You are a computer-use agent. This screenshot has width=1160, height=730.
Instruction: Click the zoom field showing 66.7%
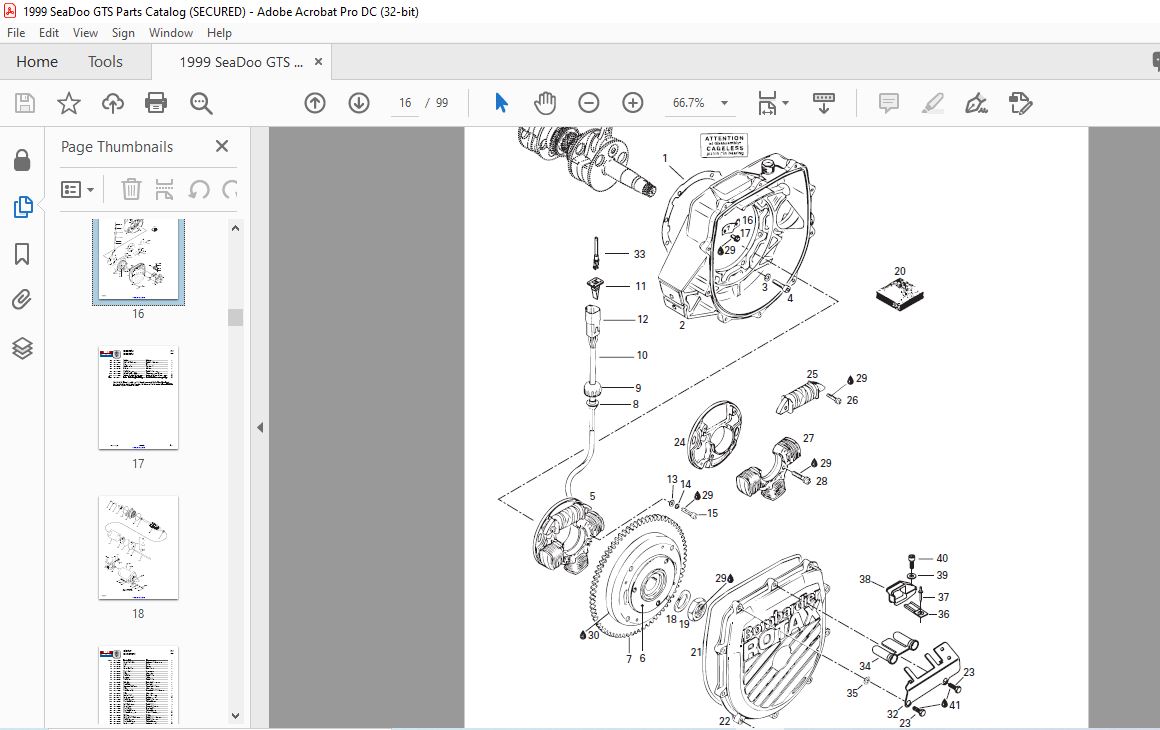pyautogui.click(x=688, y=103)
